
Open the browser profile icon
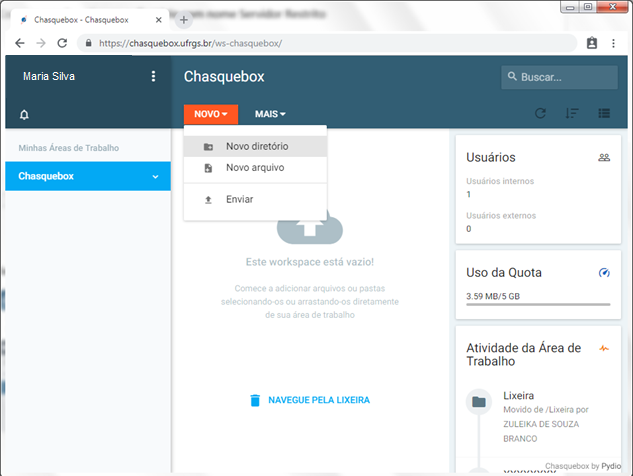pyautogui.click(x=592, y=43)
